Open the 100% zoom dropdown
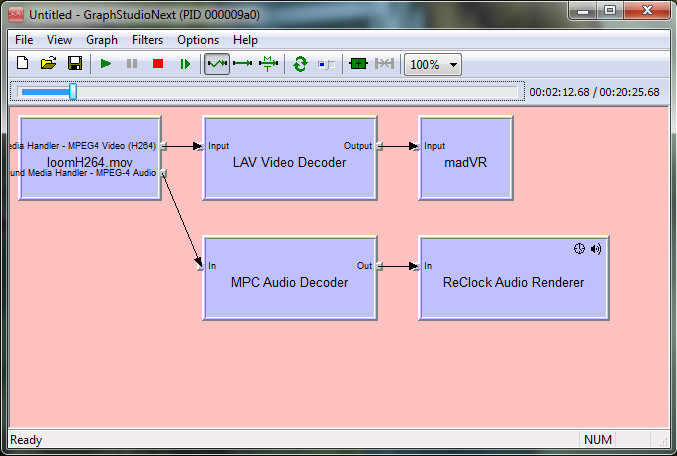677x456 pixels. tap(433, 64)
